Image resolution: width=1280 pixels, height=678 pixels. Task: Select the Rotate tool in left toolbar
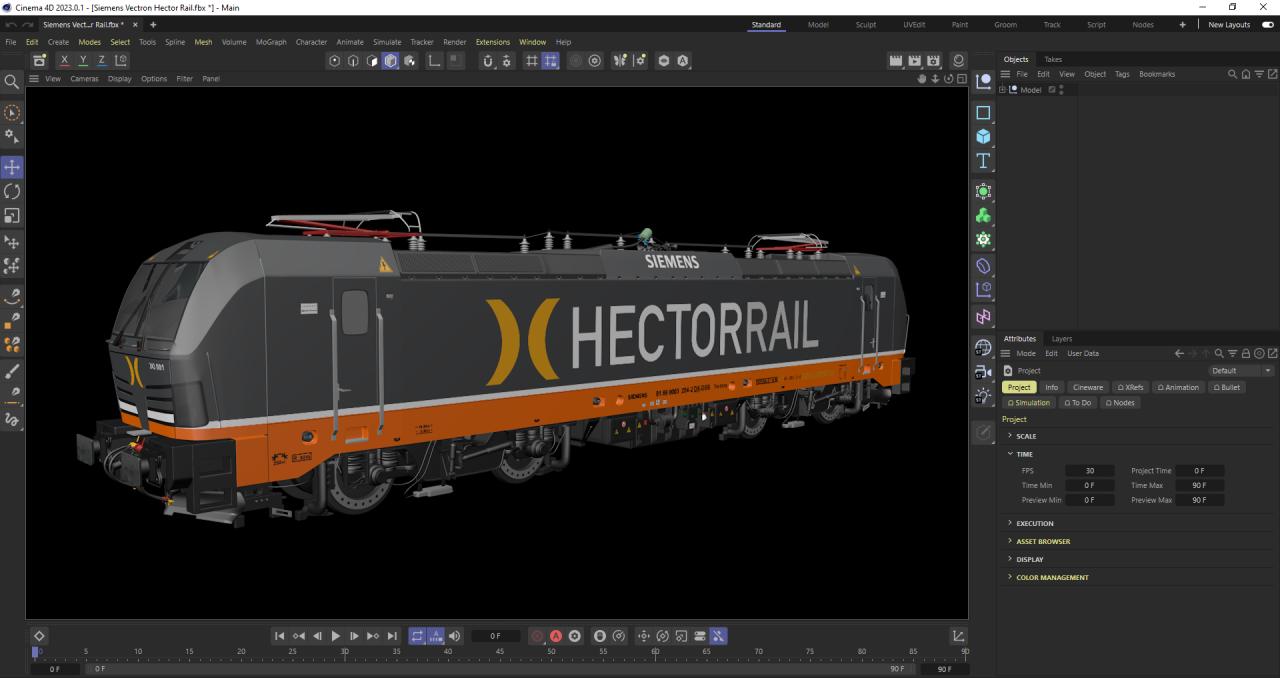point(12,191)
